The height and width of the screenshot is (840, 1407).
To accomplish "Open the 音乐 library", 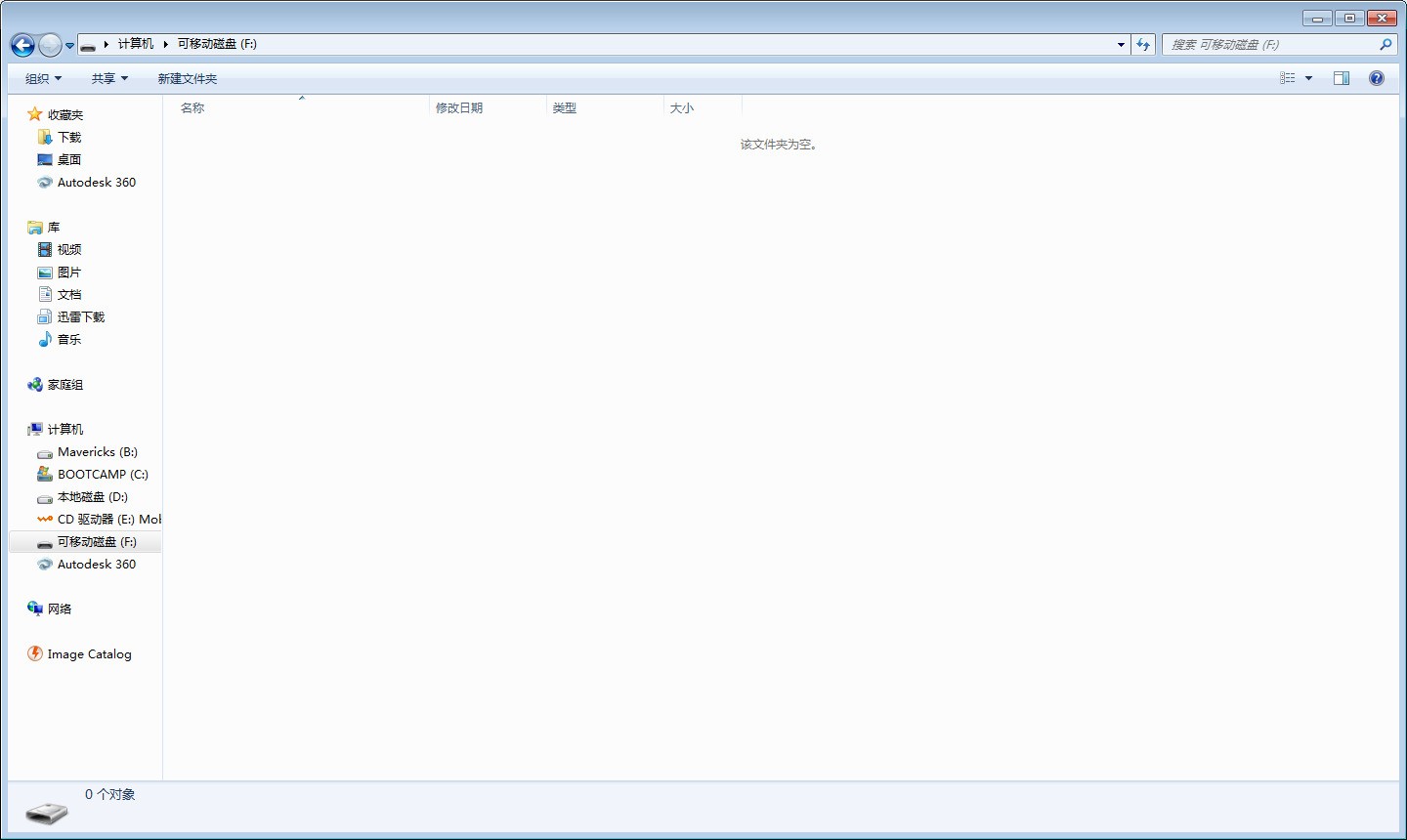I will coord(69,340).
